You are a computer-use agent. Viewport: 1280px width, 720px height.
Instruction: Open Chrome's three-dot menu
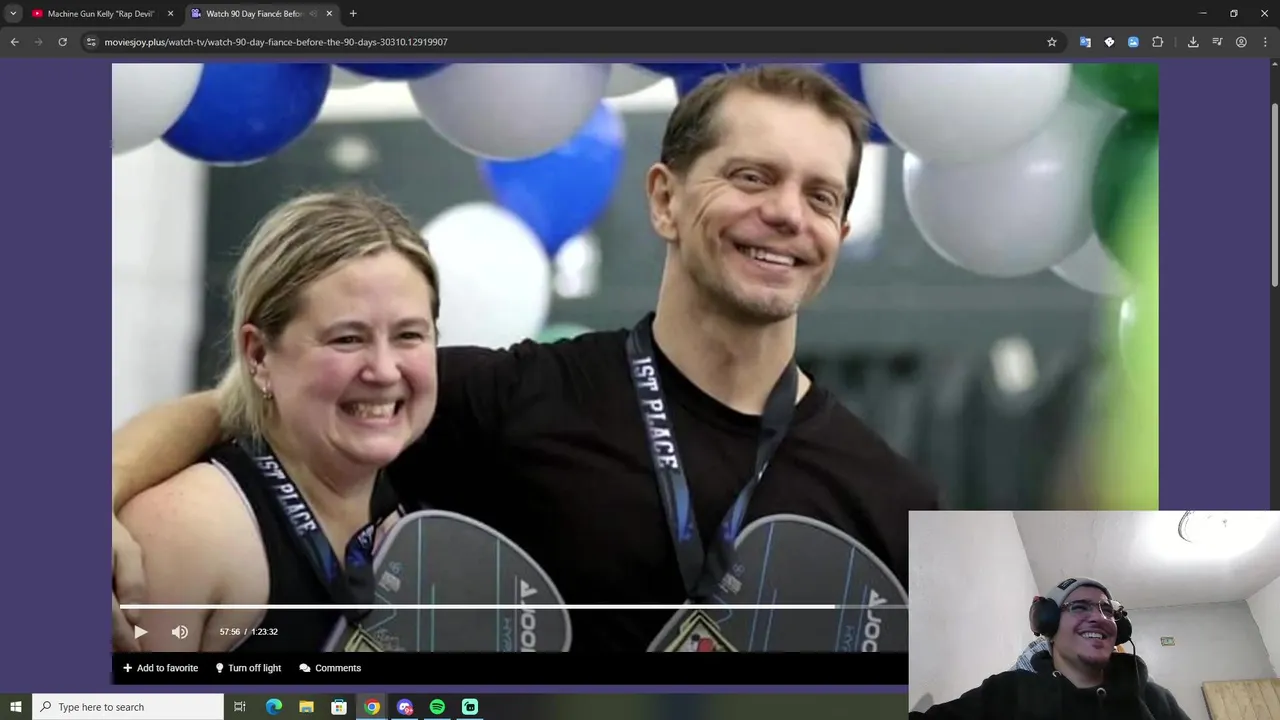coord(1265,42)
